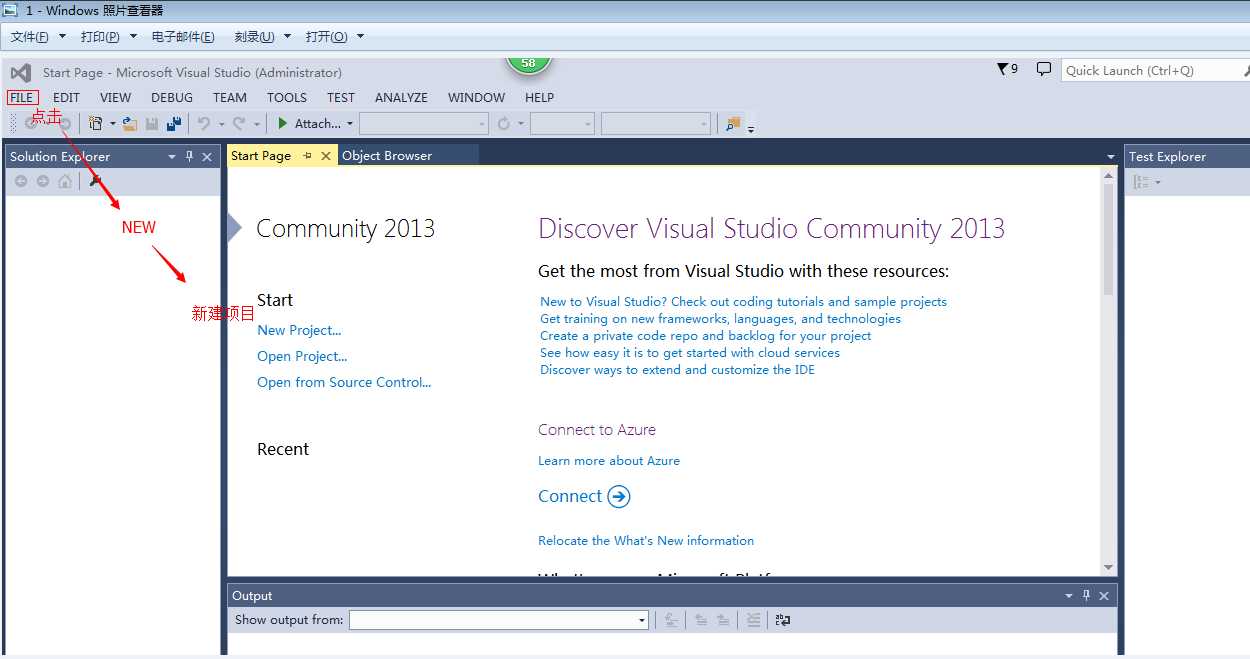The height and width of the screenshot is (659, 1250).
Task: Click Open from Source Control... link
Action: (344, 382)
